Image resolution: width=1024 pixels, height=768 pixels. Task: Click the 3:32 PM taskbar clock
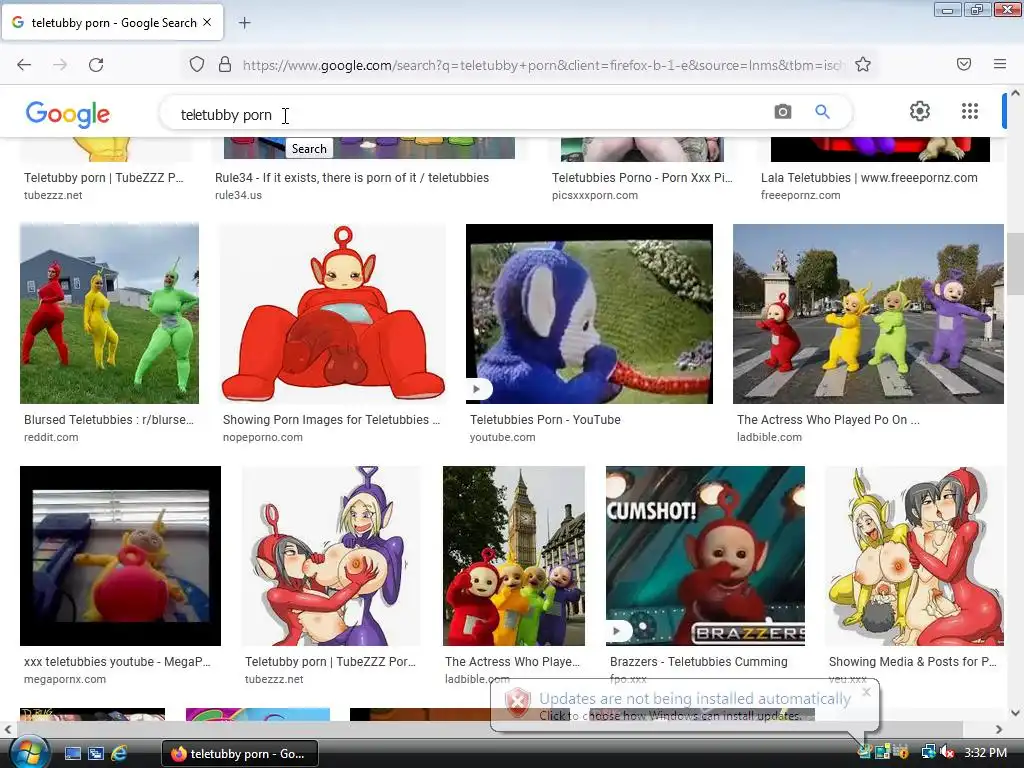(x=985, y=753)
